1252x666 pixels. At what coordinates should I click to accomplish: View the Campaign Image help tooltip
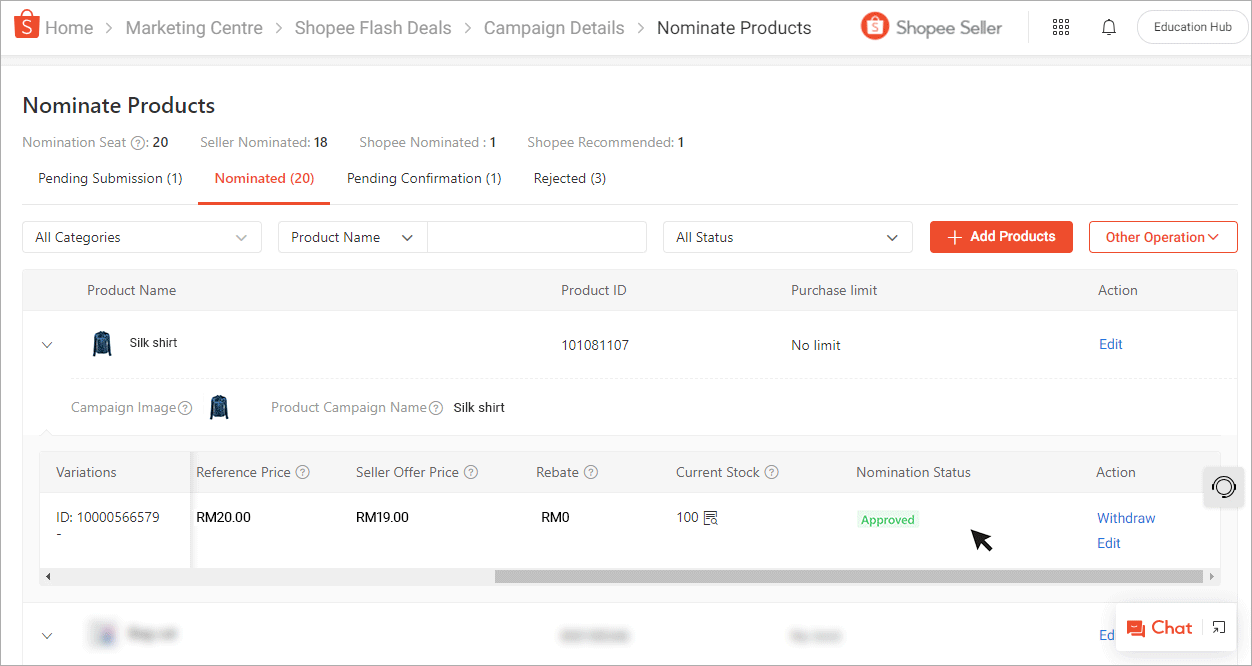(x=186, y=407)
